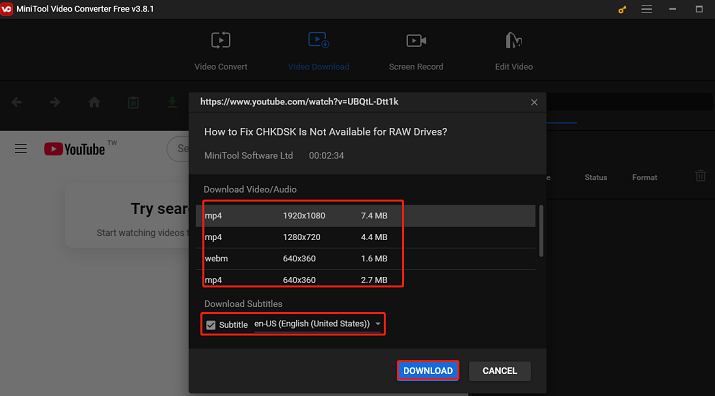
Task: Select the mp4 1920x1080 7.4 MB option
Action: pos(365,216)
